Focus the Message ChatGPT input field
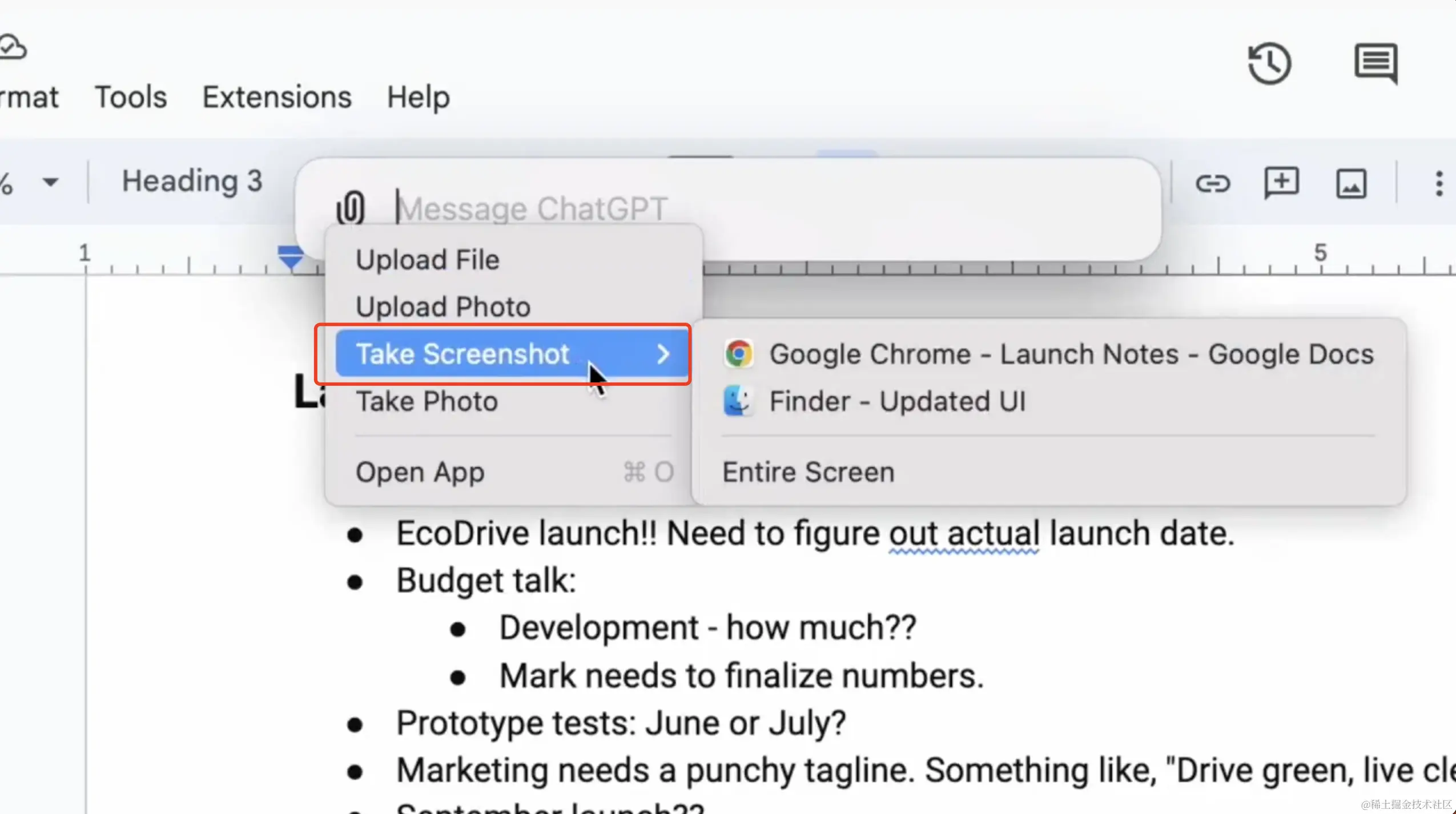The image size is (1456, 814). coord(742,209)
